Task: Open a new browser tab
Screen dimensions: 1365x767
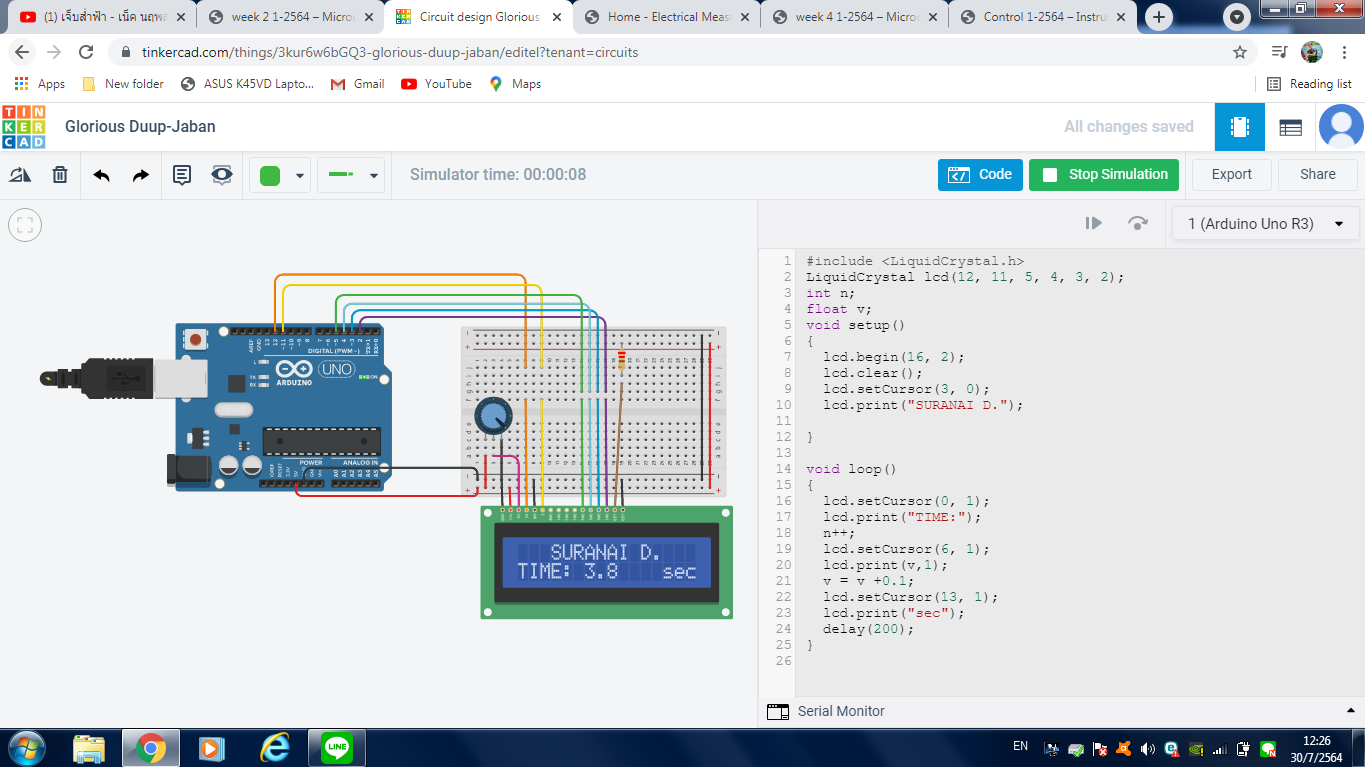Action: pos(1159,17)
